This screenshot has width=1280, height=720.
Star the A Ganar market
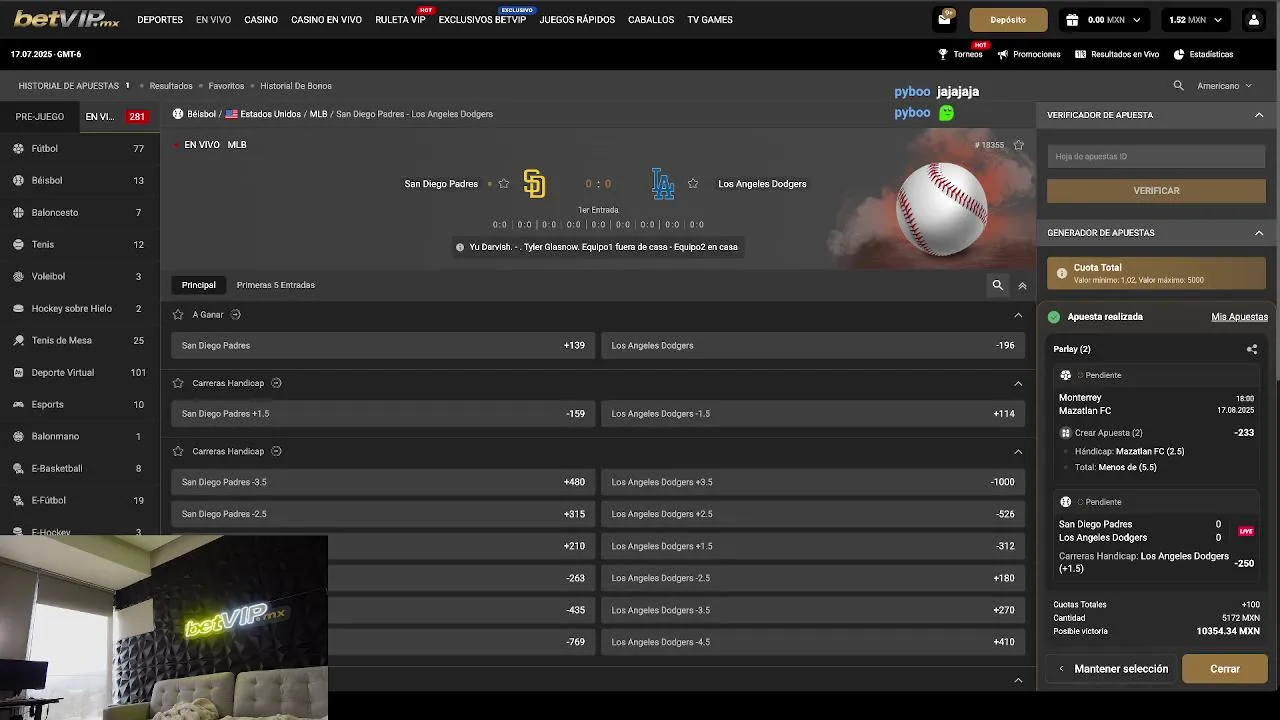point(178,315)
